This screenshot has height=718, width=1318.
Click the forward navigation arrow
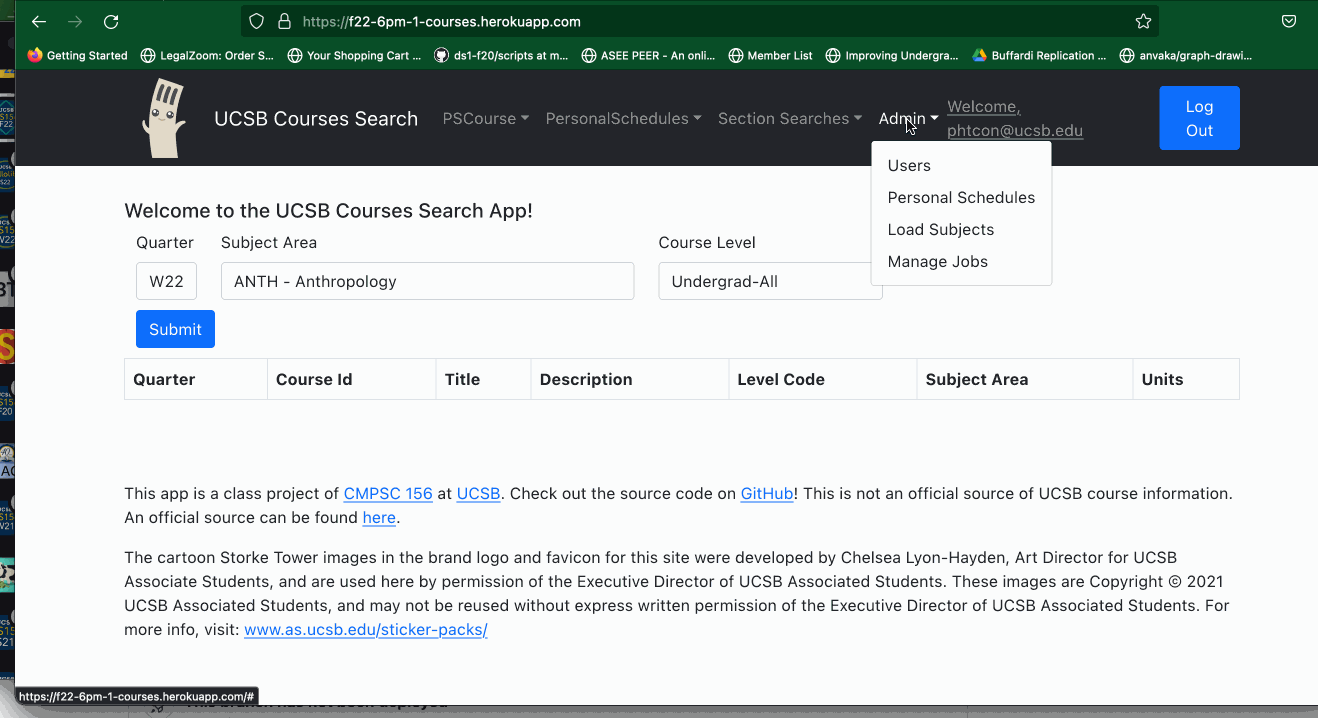pos(74,21)
